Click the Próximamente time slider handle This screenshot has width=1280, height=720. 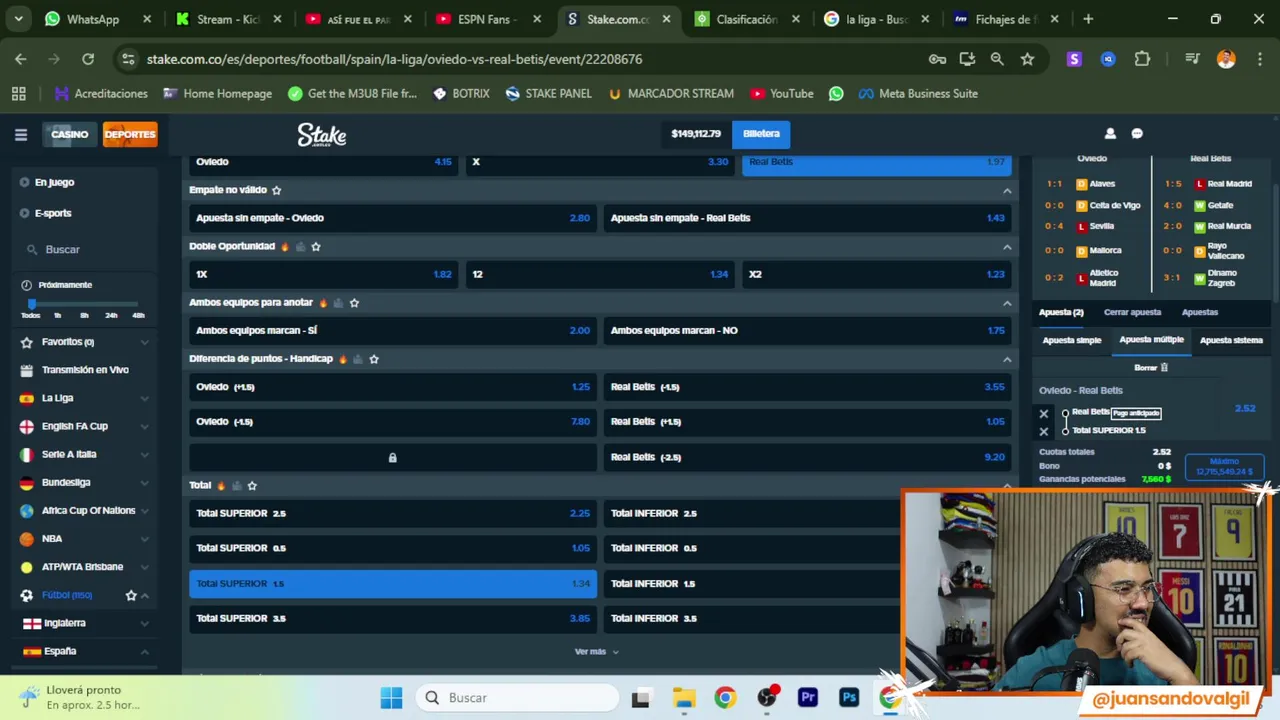32,303
